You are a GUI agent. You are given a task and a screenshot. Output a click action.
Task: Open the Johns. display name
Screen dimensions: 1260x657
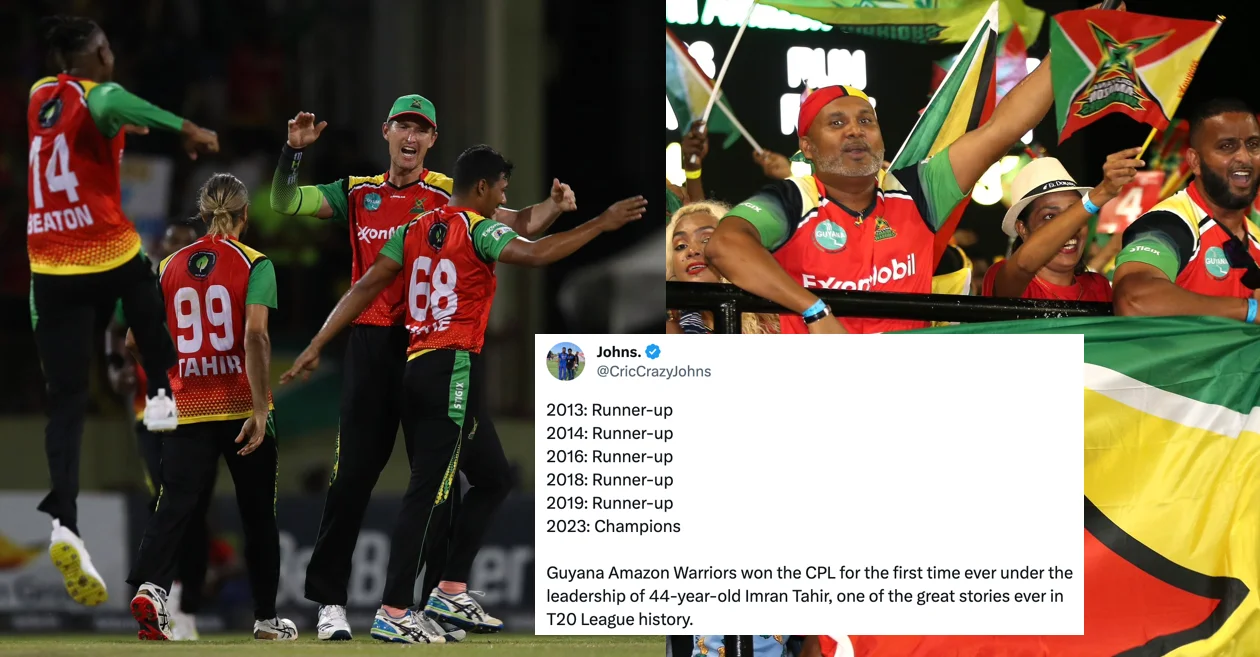pyautogui.click(x=618, y=351)
